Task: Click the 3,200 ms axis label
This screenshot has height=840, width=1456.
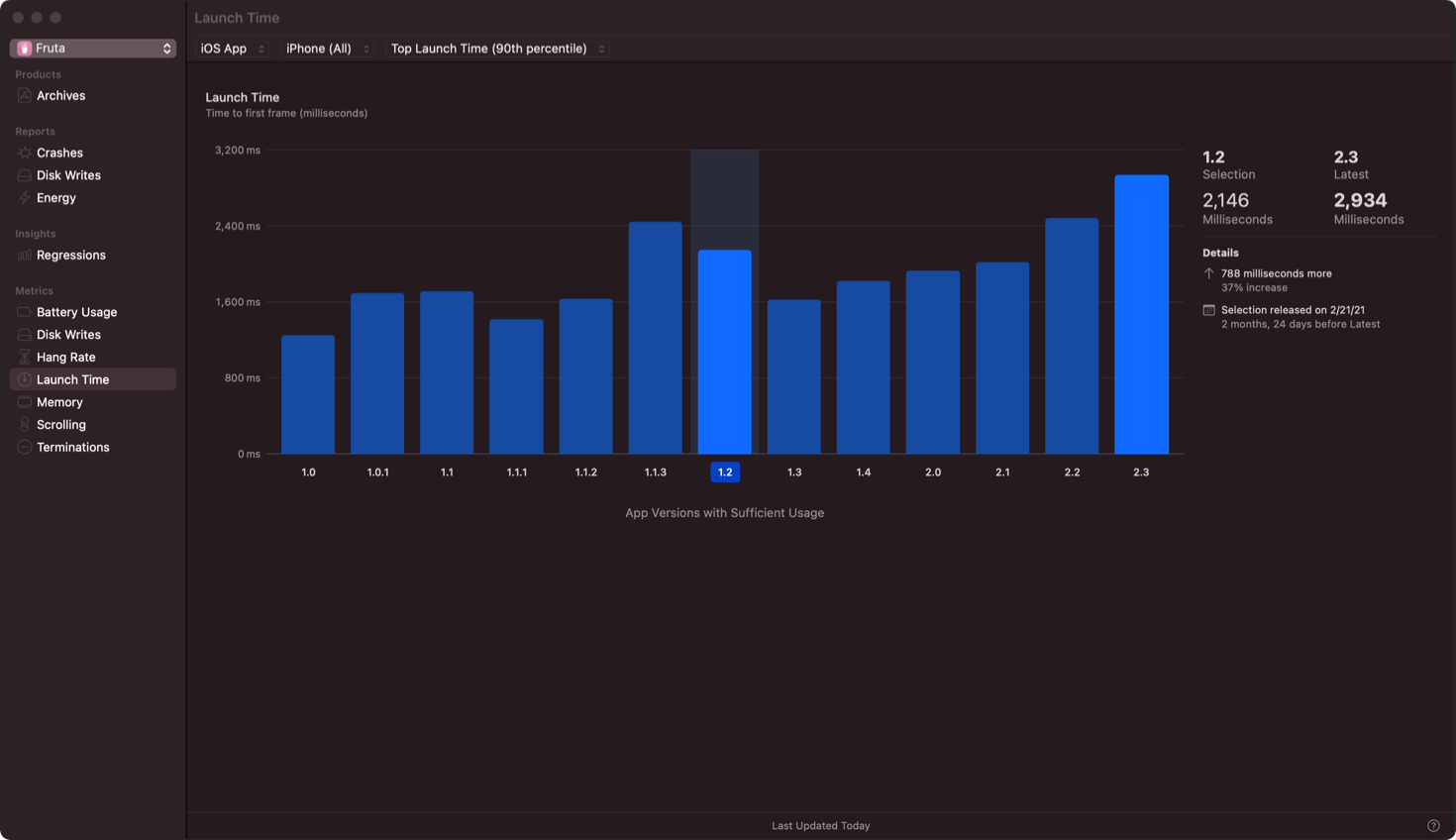Action: click(x=238, y=151)
